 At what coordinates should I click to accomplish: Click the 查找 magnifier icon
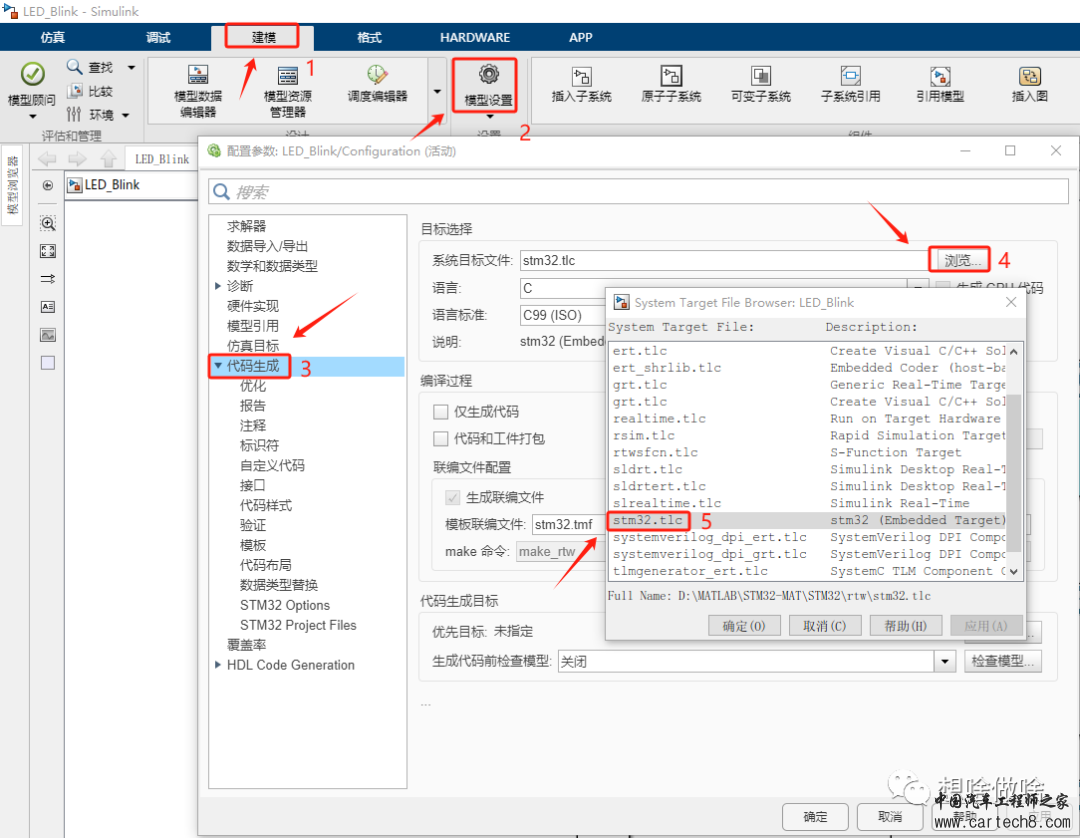pos(74,67)
